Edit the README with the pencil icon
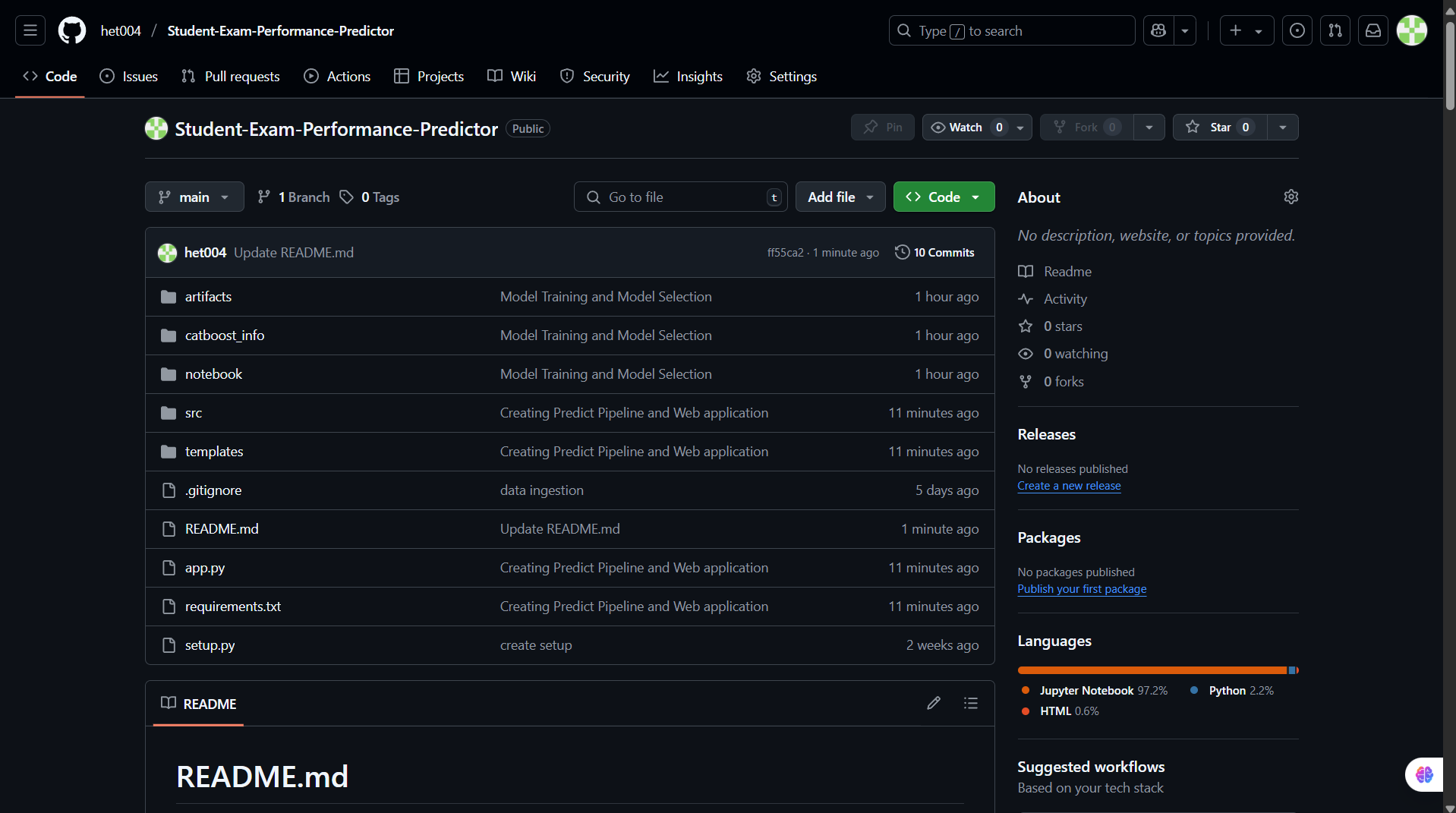This screenshot has width=1456, height=813. pyautogui.click(x=934, y=703)
